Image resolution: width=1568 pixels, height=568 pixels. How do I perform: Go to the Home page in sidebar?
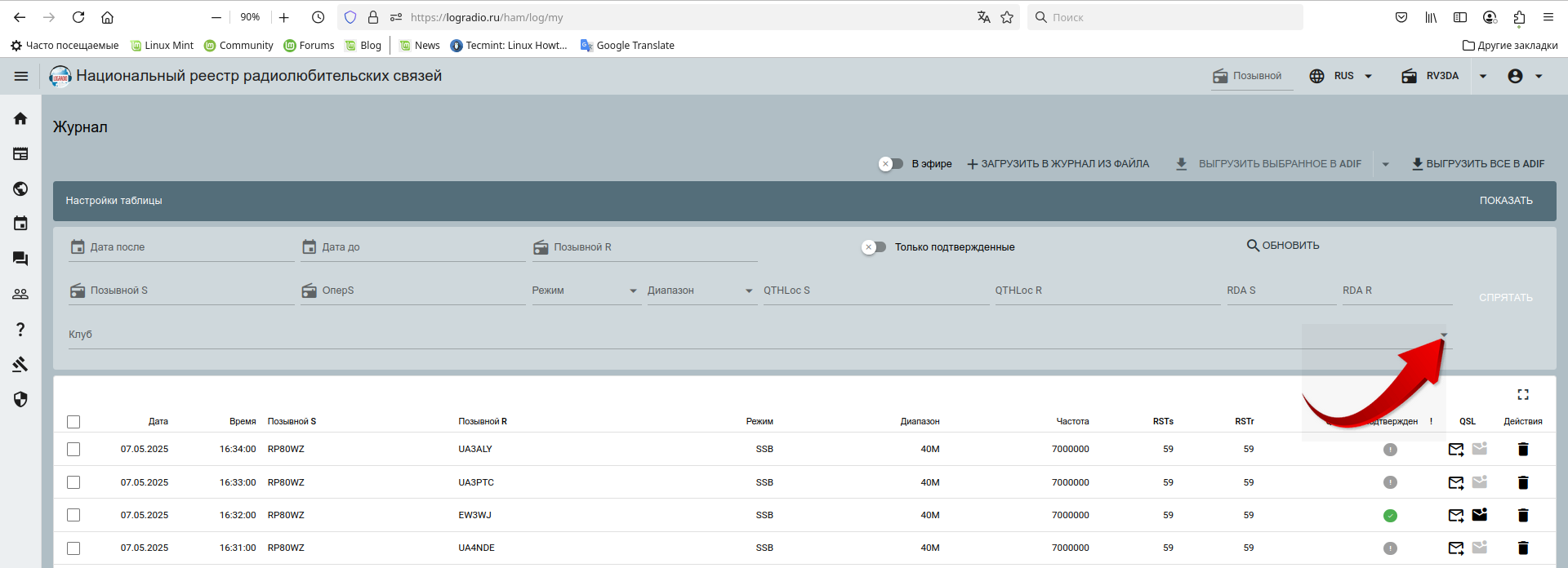point(20,118)
